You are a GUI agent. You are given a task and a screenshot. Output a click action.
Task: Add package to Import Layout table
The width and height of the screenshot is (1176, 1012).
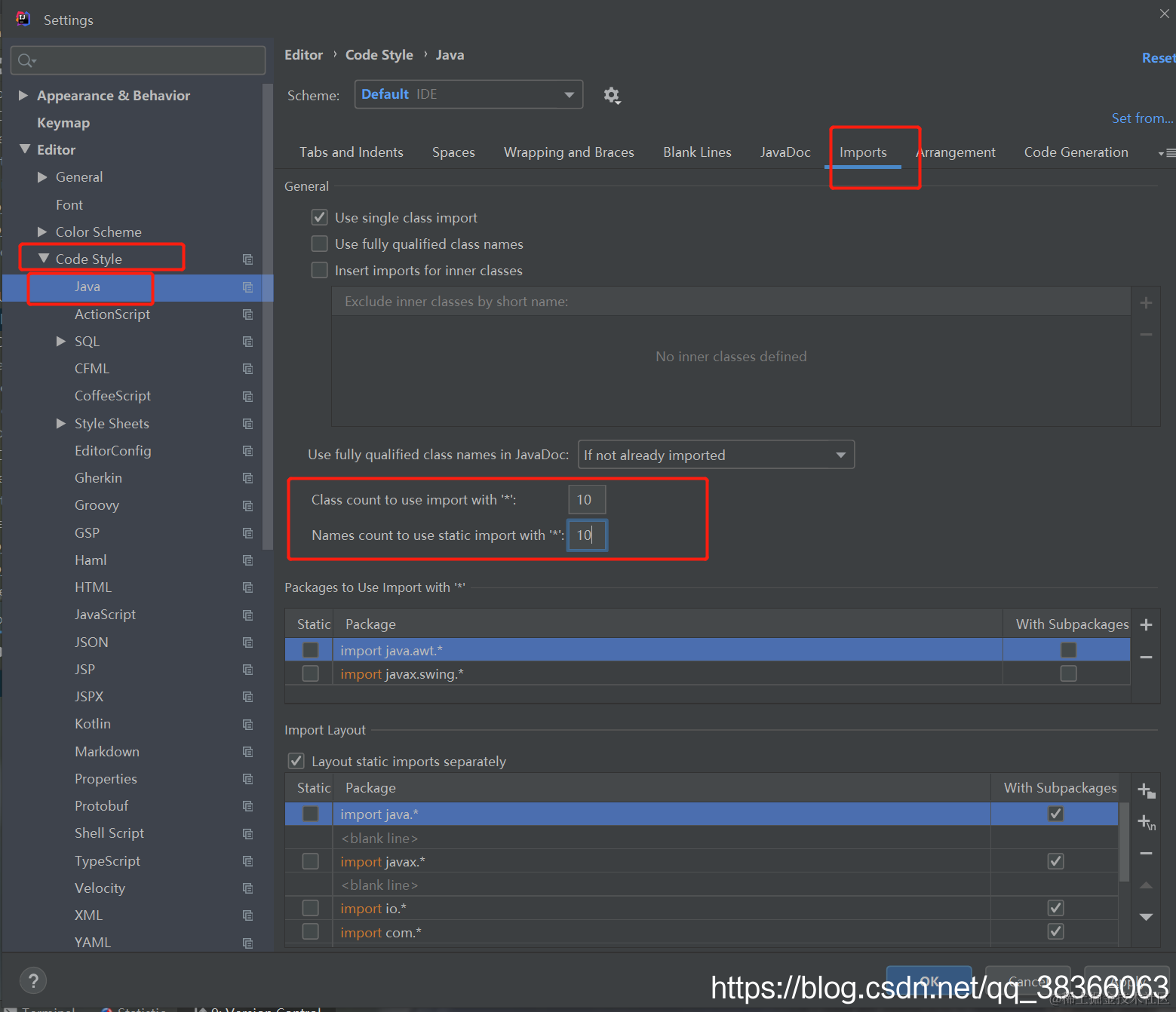tap(1146, 790)
